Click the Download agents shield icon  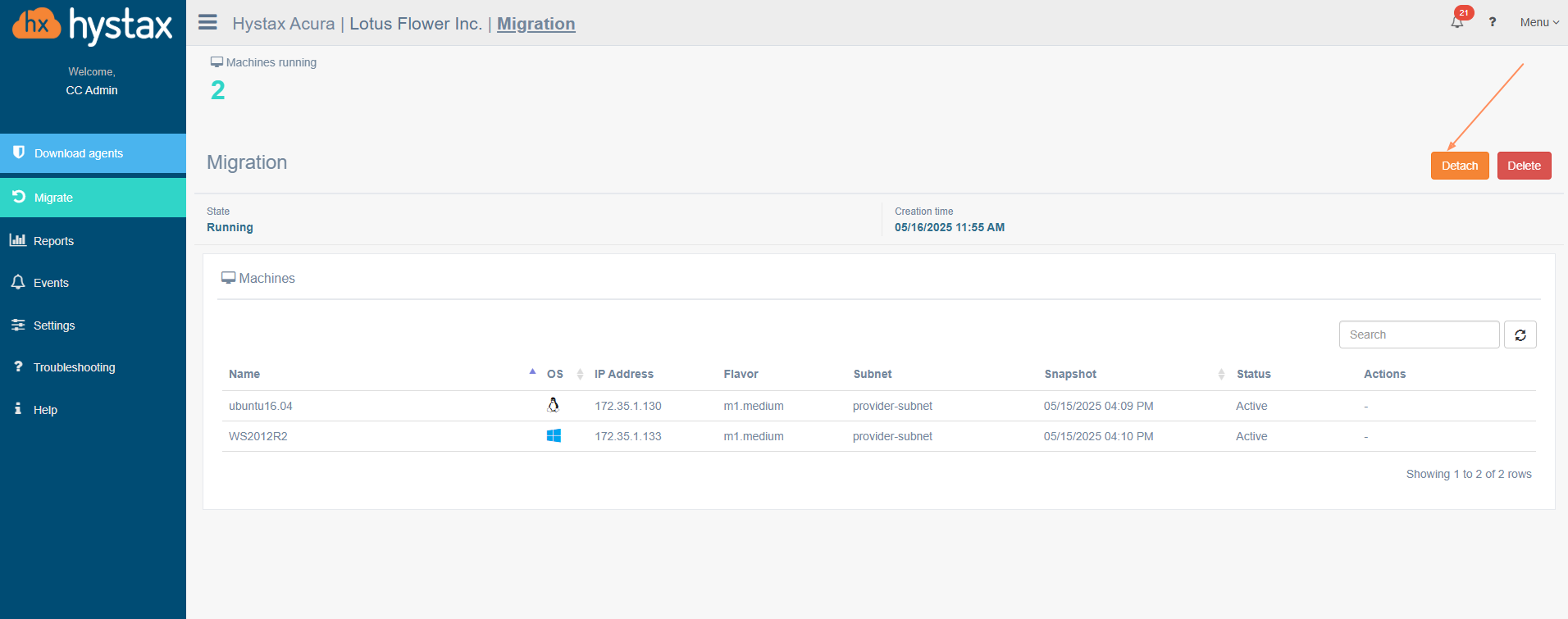(x=19, y=152)
